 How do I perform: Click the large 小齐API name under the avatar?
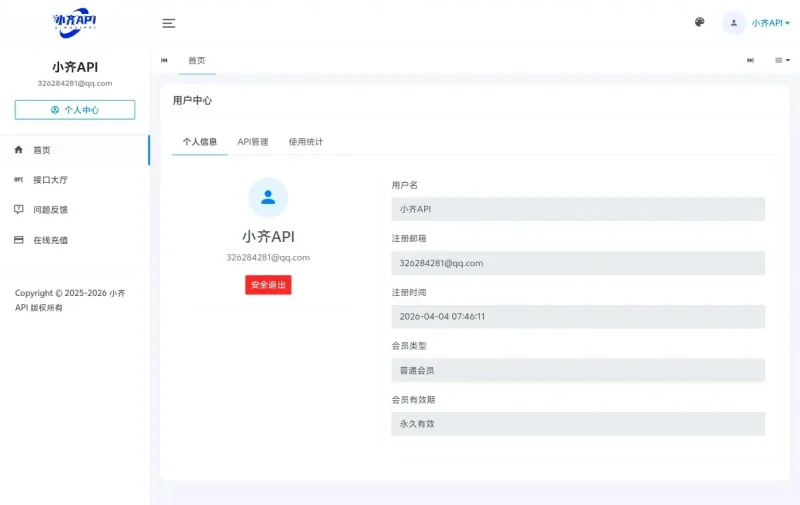pyautogui.click(x=268, y=237)
